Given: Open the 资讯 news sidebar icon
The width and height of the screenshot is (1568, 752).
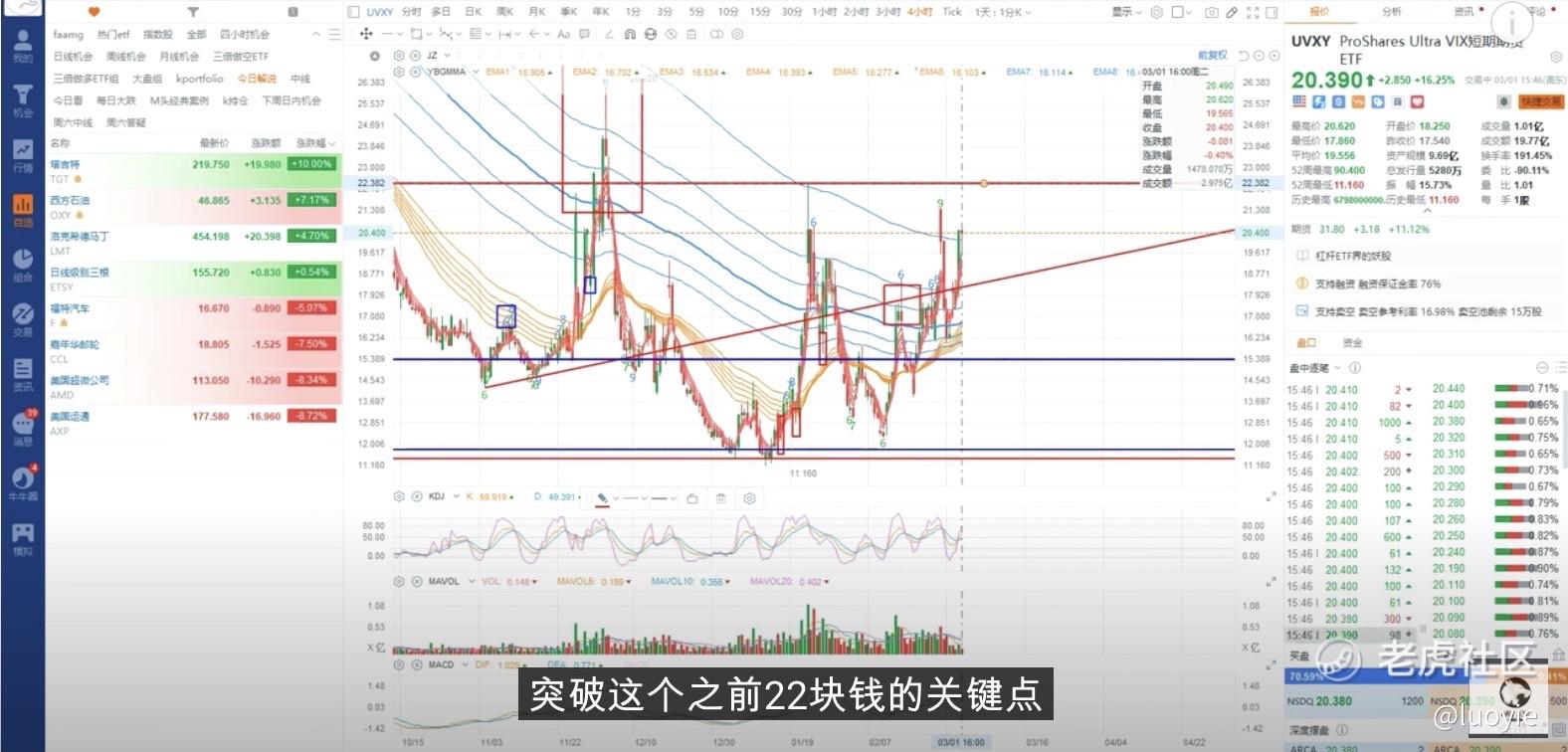Looking at the screenshot, I should pos(22,374).
